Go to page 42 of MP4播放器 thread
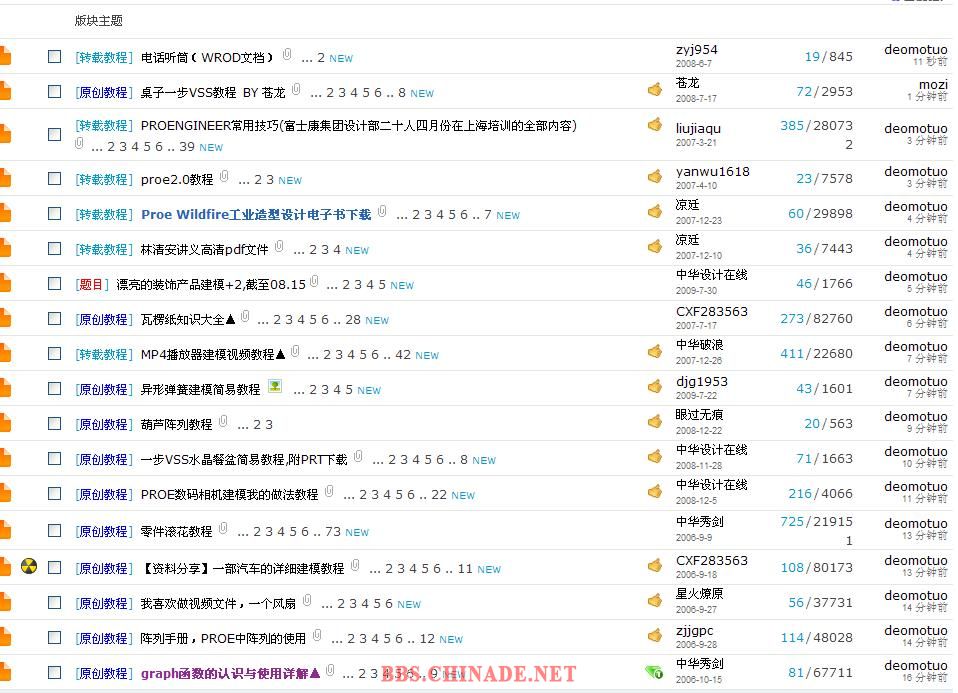The width and height of the screenshot is (958, 693). [403, 354]
